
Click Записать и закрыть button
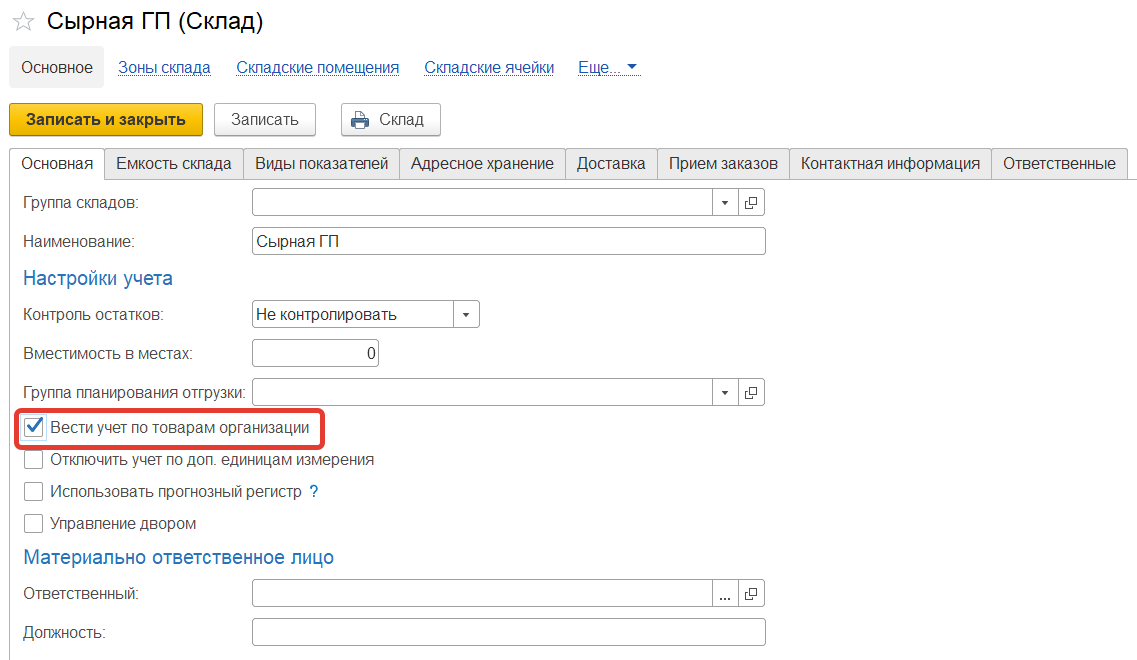pos(106,120)
